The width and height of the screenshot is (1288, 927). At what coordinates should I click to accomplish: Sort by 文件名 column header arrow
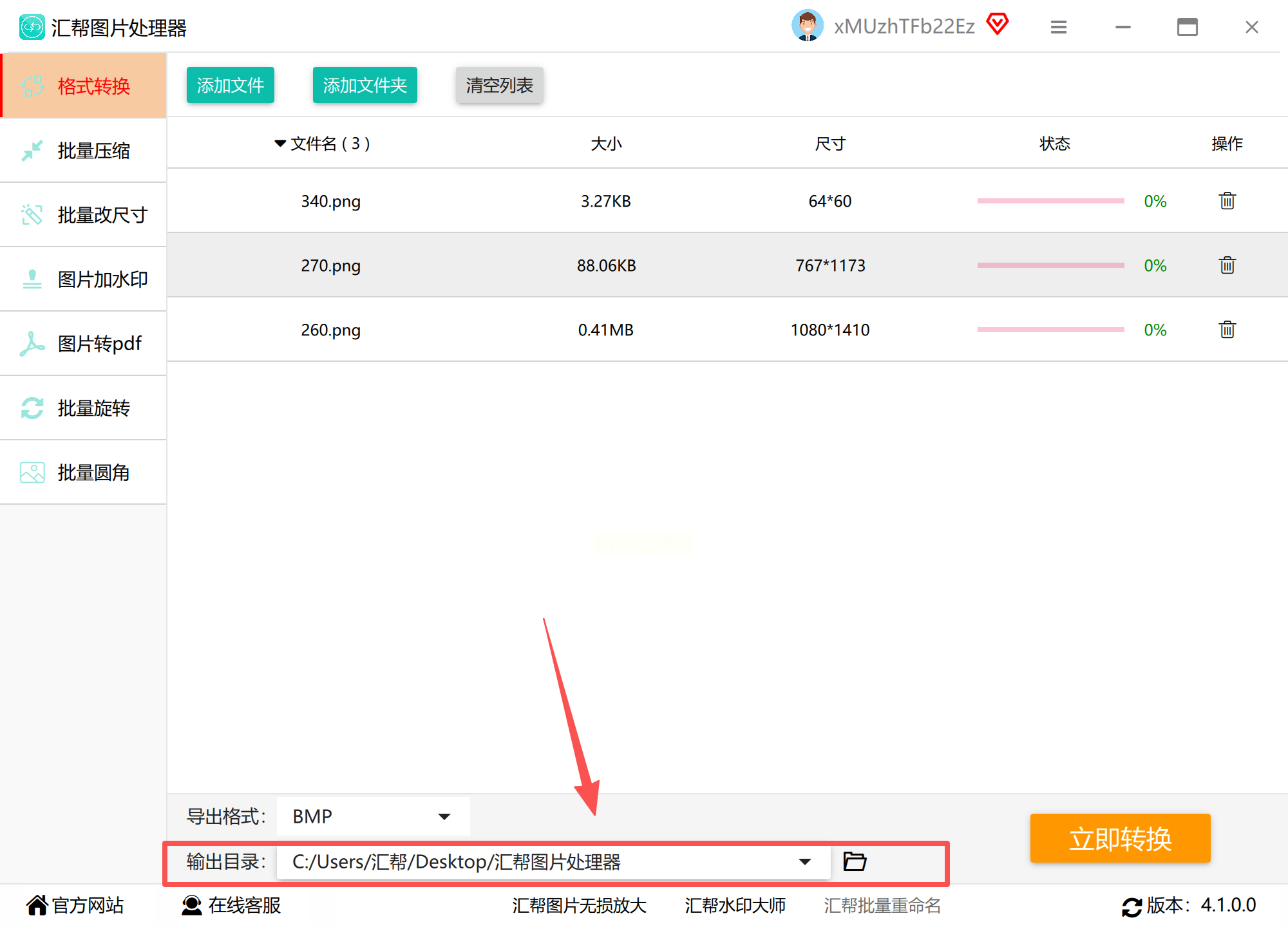pyautogui.click(x=280, y=143)
